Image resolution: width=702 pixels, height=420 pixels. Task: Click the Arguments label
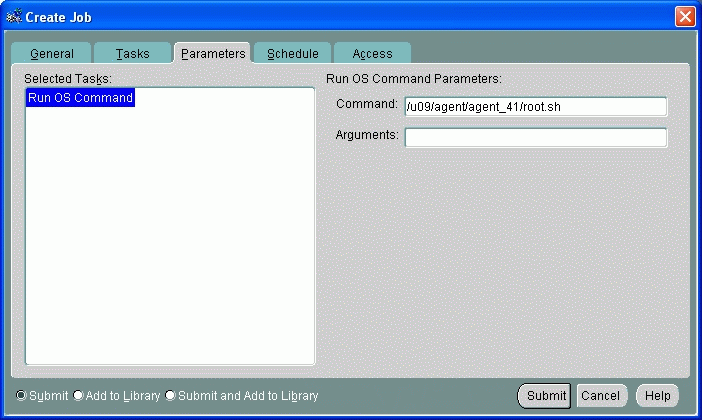click(x=366, y=134)
